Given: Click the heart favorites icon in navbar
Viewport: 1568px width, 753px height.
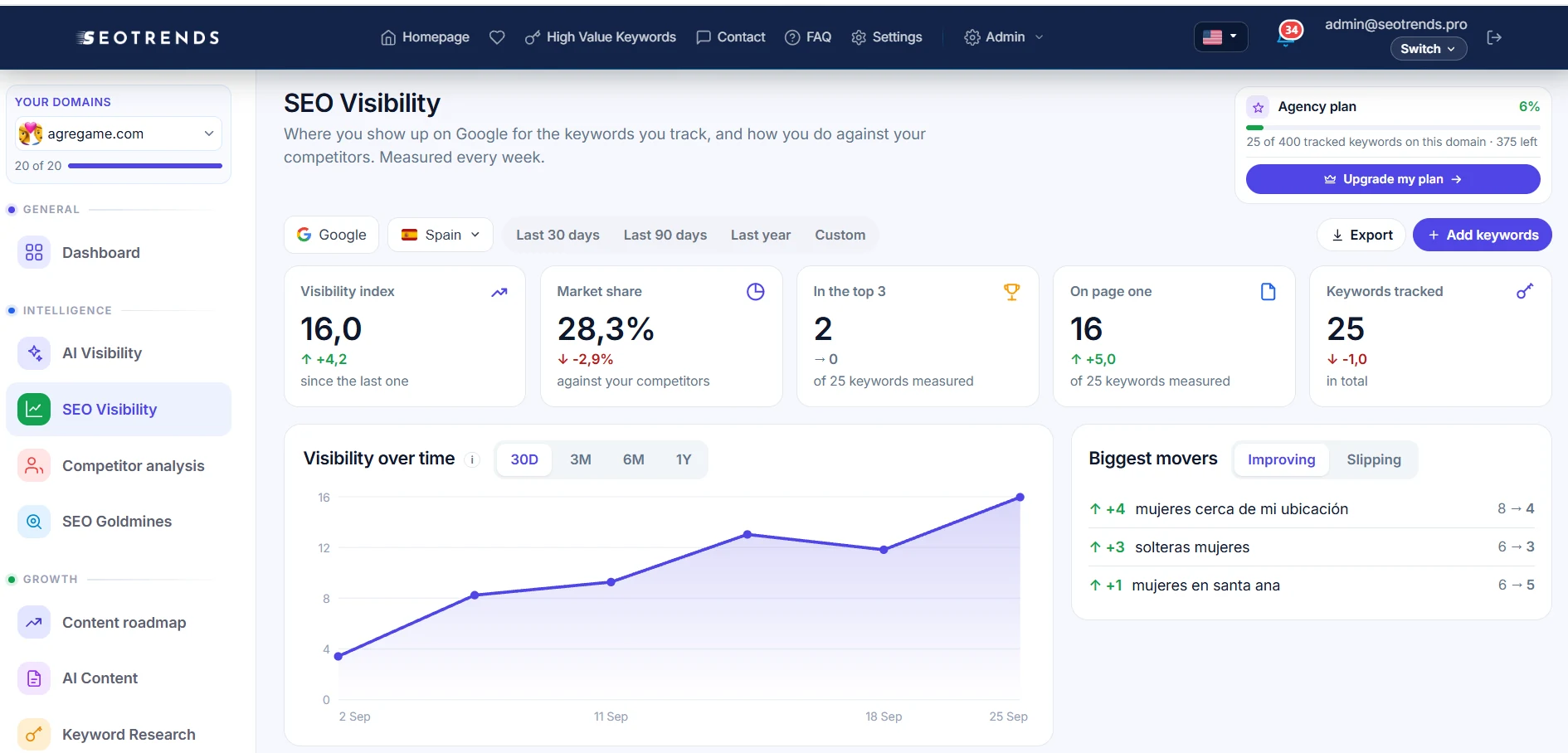Looking at the screenshot, I should coord(497,37).
